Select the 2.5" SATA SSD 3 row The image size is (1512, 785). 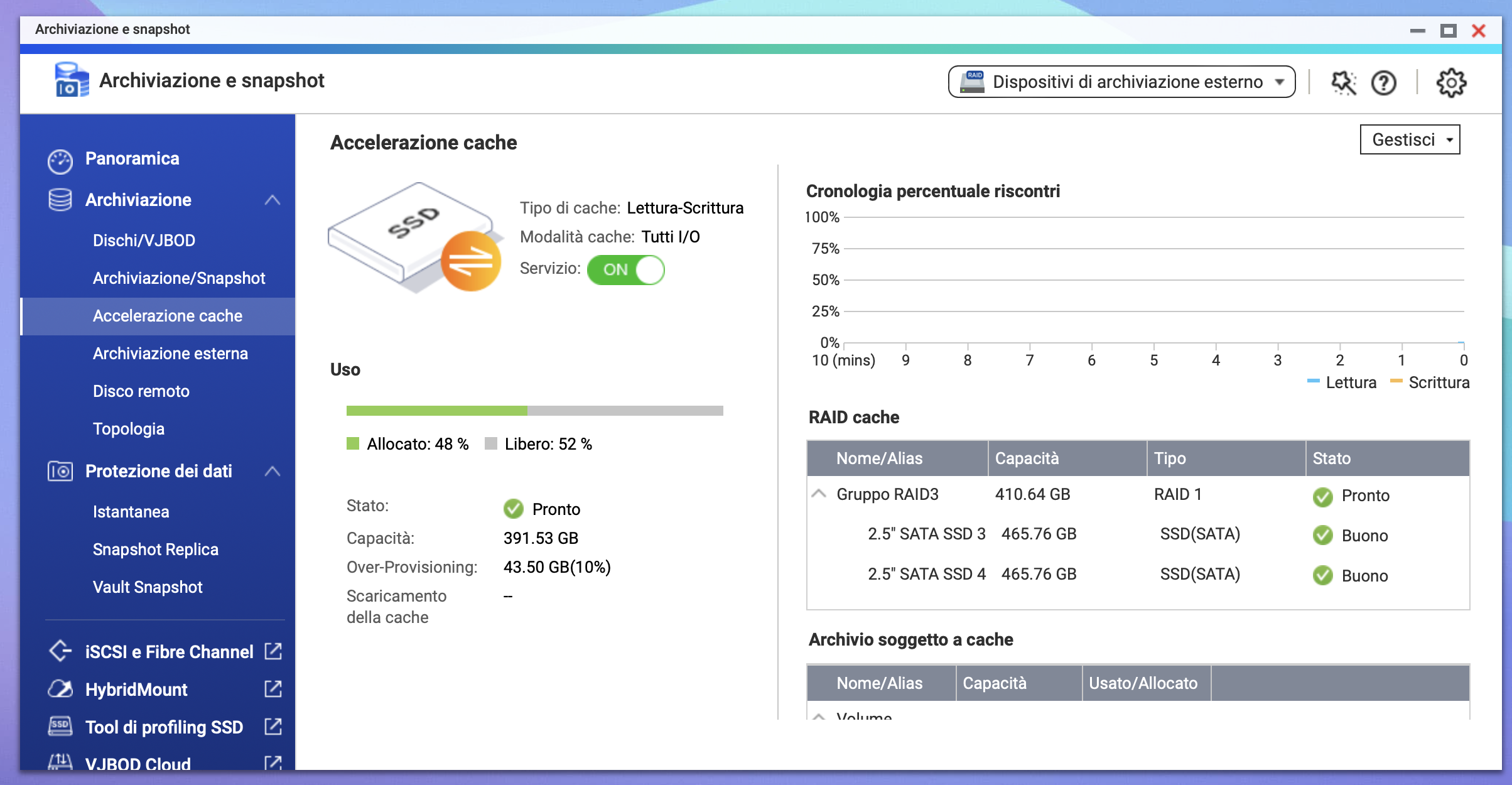926,534
